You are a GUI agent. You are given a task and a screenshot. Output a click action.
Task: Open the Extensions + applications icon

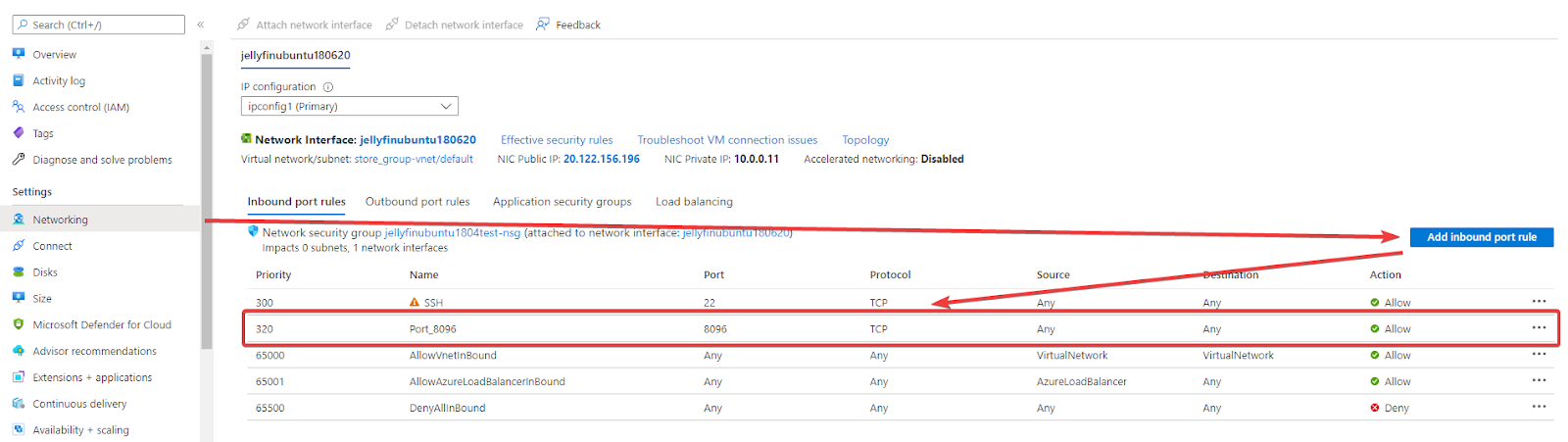click(x=19, y=377)
